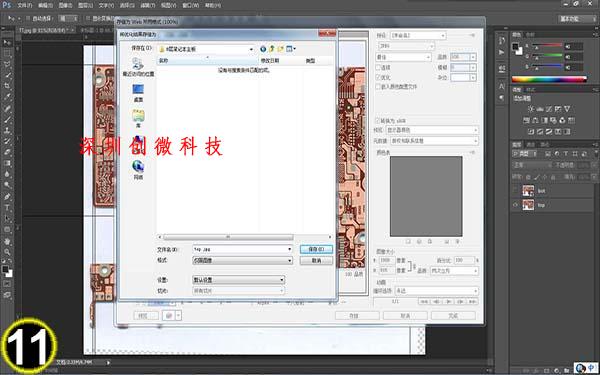Open the settings (设置) dropdown in save dialog
The width and height of the screenshot is (600, 375).
[238, 280]
